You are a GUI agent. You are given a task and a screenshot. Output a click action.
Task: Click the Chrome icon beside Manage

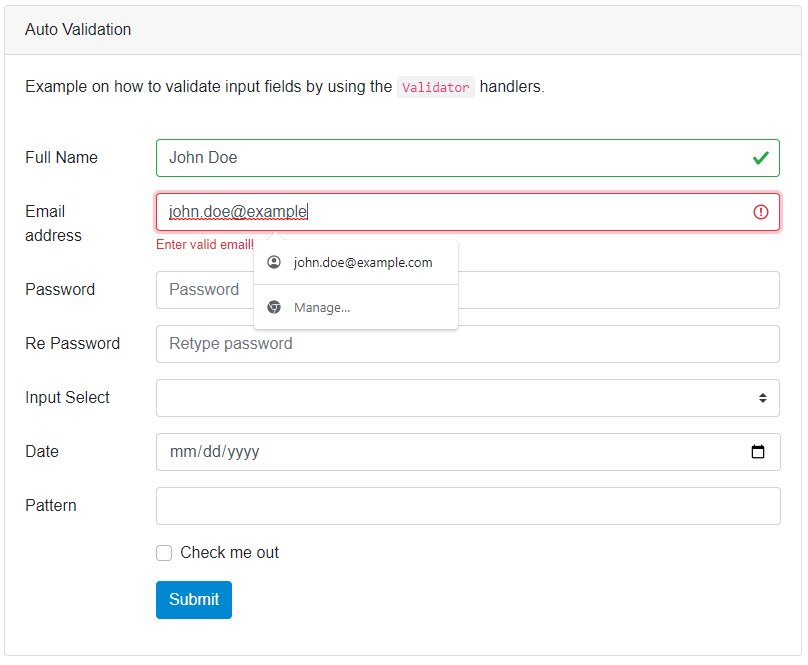274,307
